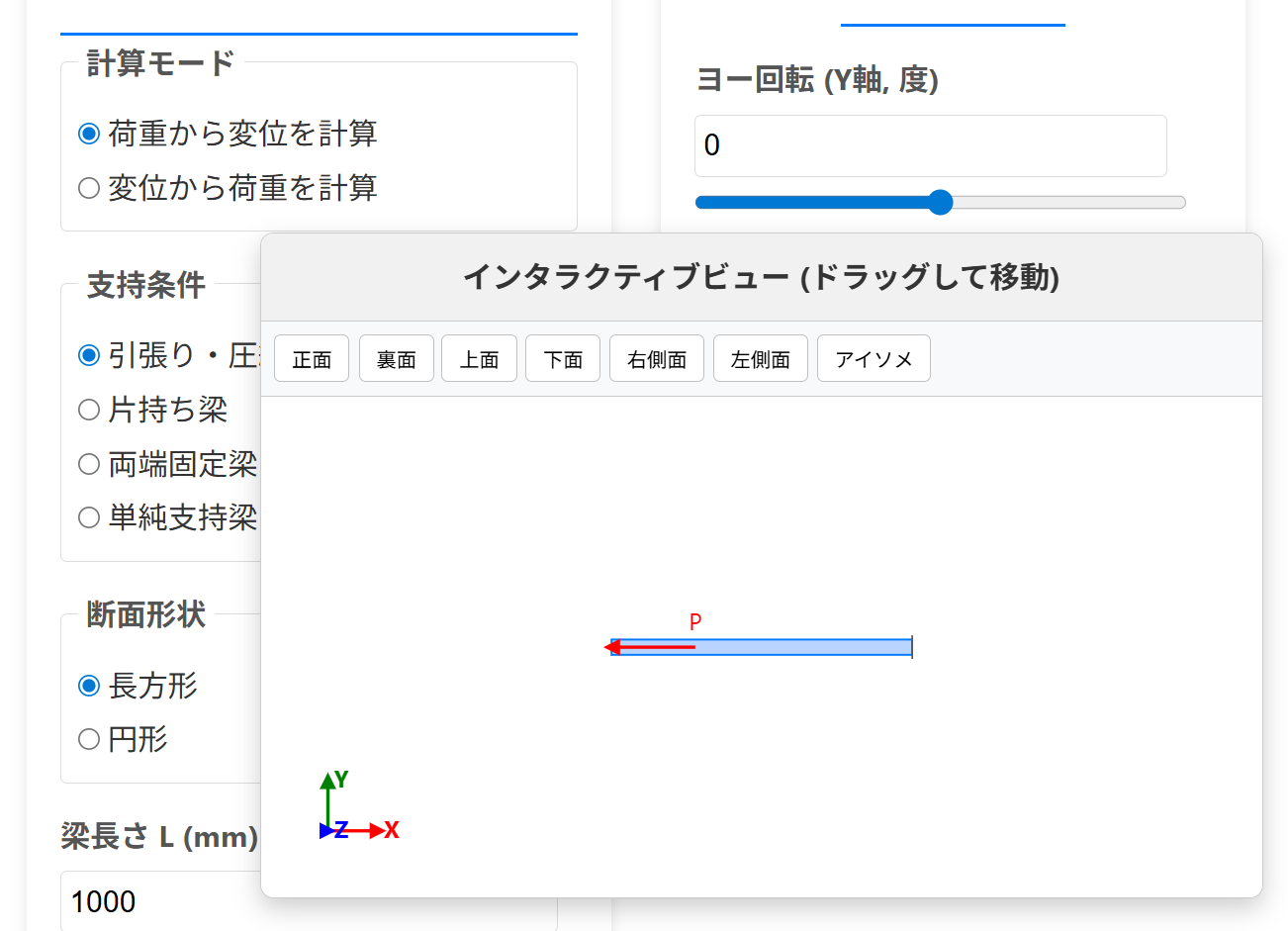Viewport: 1288px width, 931px height.
Task: Switch to 左側面 left side view
Action: [x=760, y=359]
